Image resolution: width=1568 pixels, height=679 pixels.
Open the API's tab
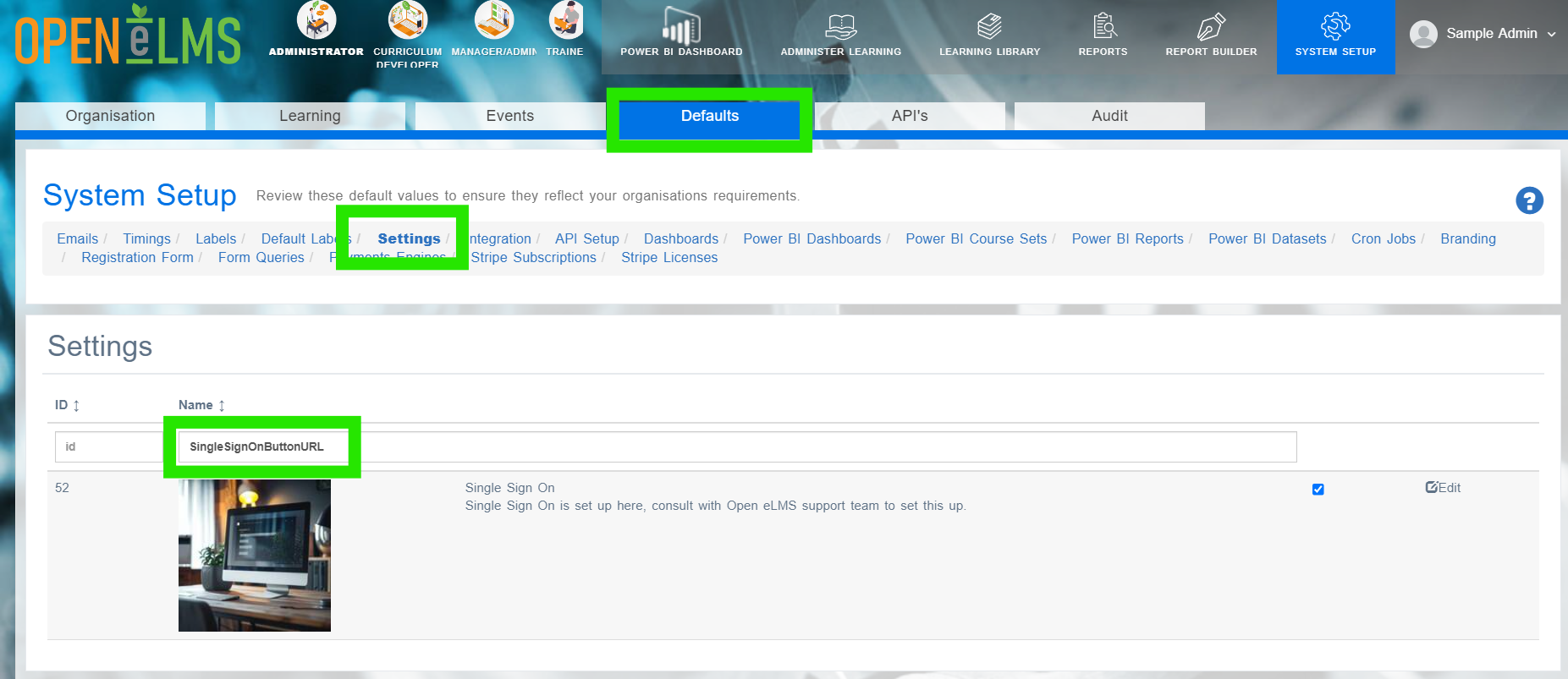910,116
